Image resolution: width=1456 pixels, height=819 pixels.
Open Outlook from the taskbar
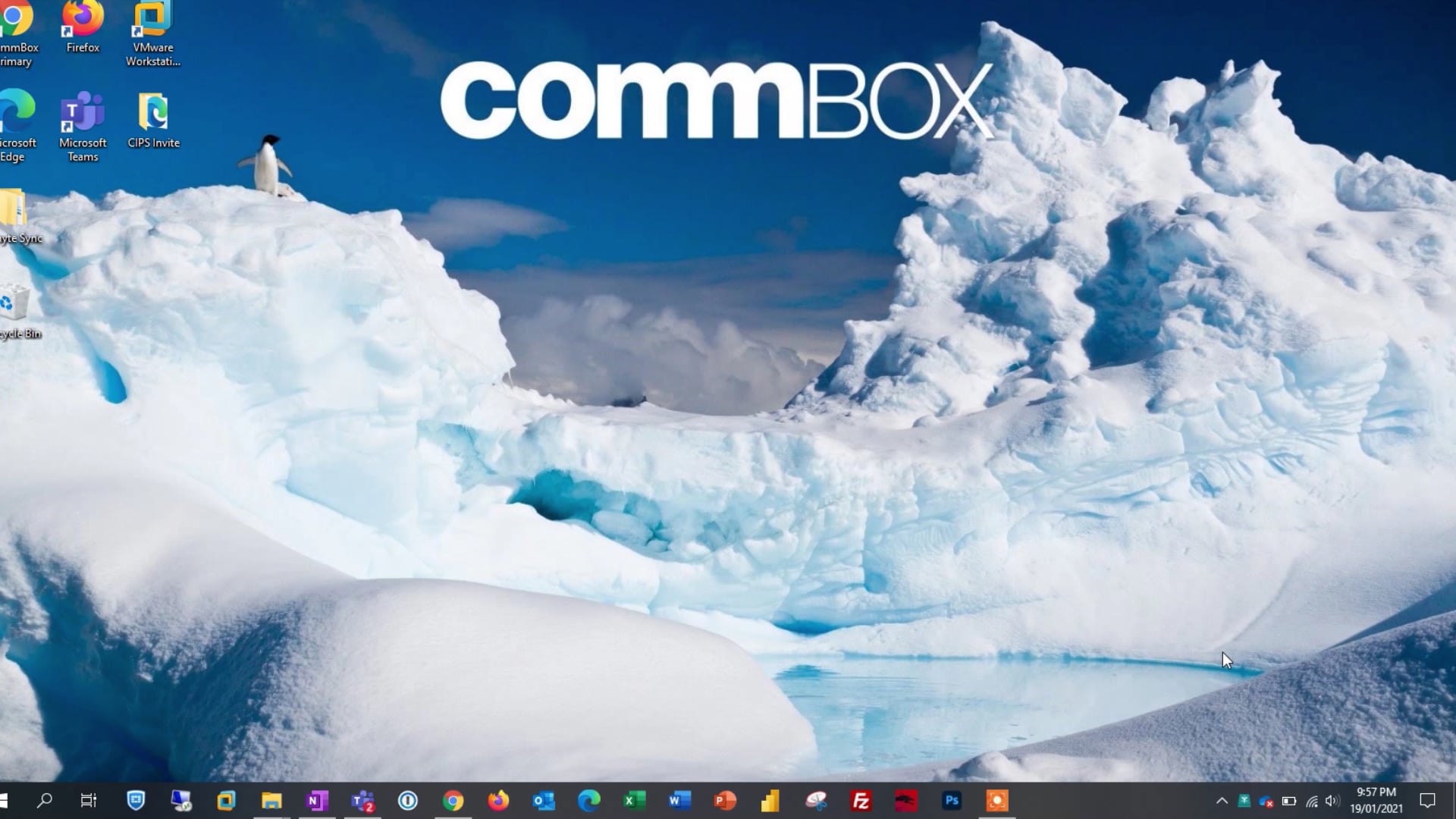pyautogui.click(x=544, y=800)
